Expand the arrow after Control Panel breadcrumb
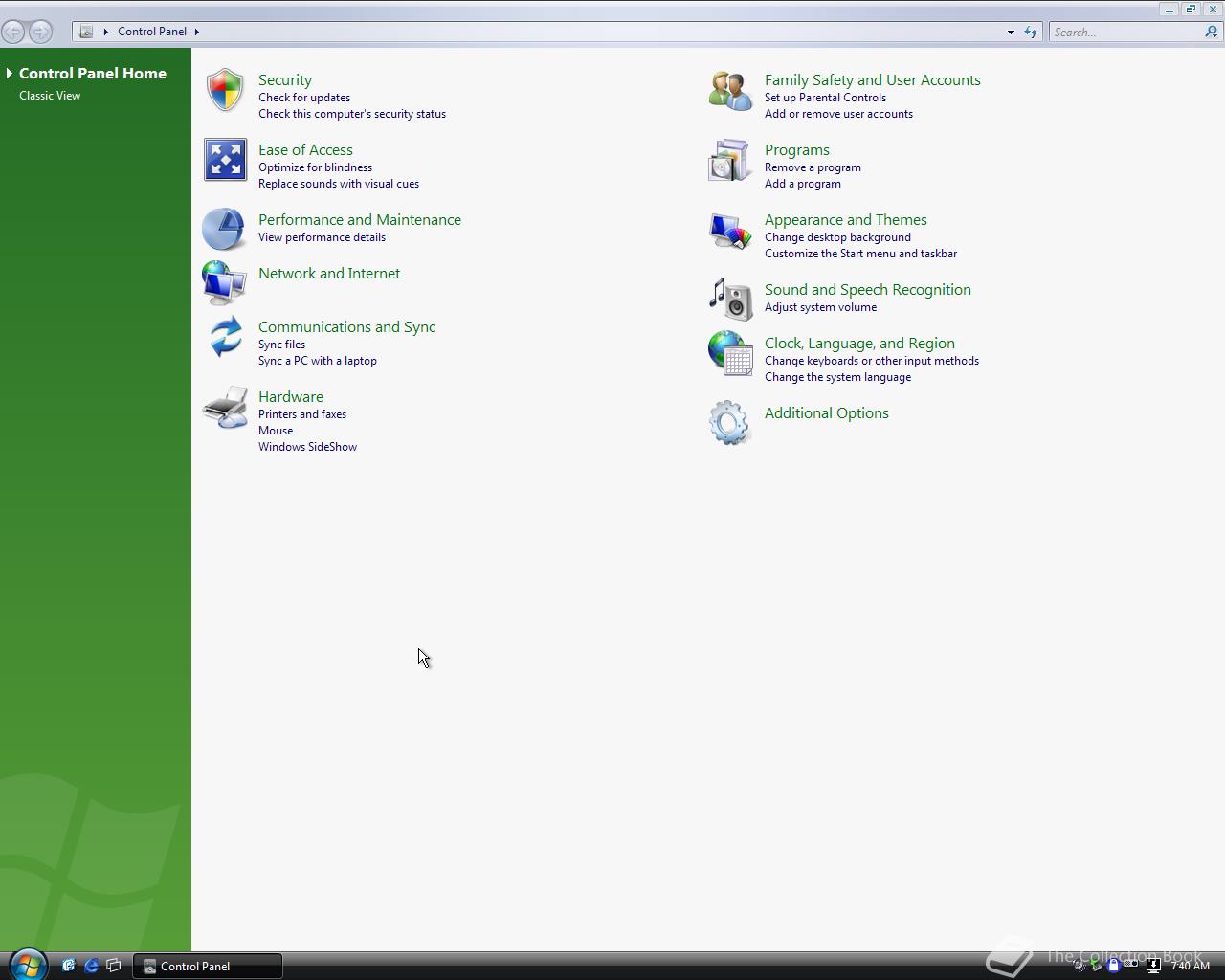This screenshot has height=980, width=1225. [x=197, y=32]
